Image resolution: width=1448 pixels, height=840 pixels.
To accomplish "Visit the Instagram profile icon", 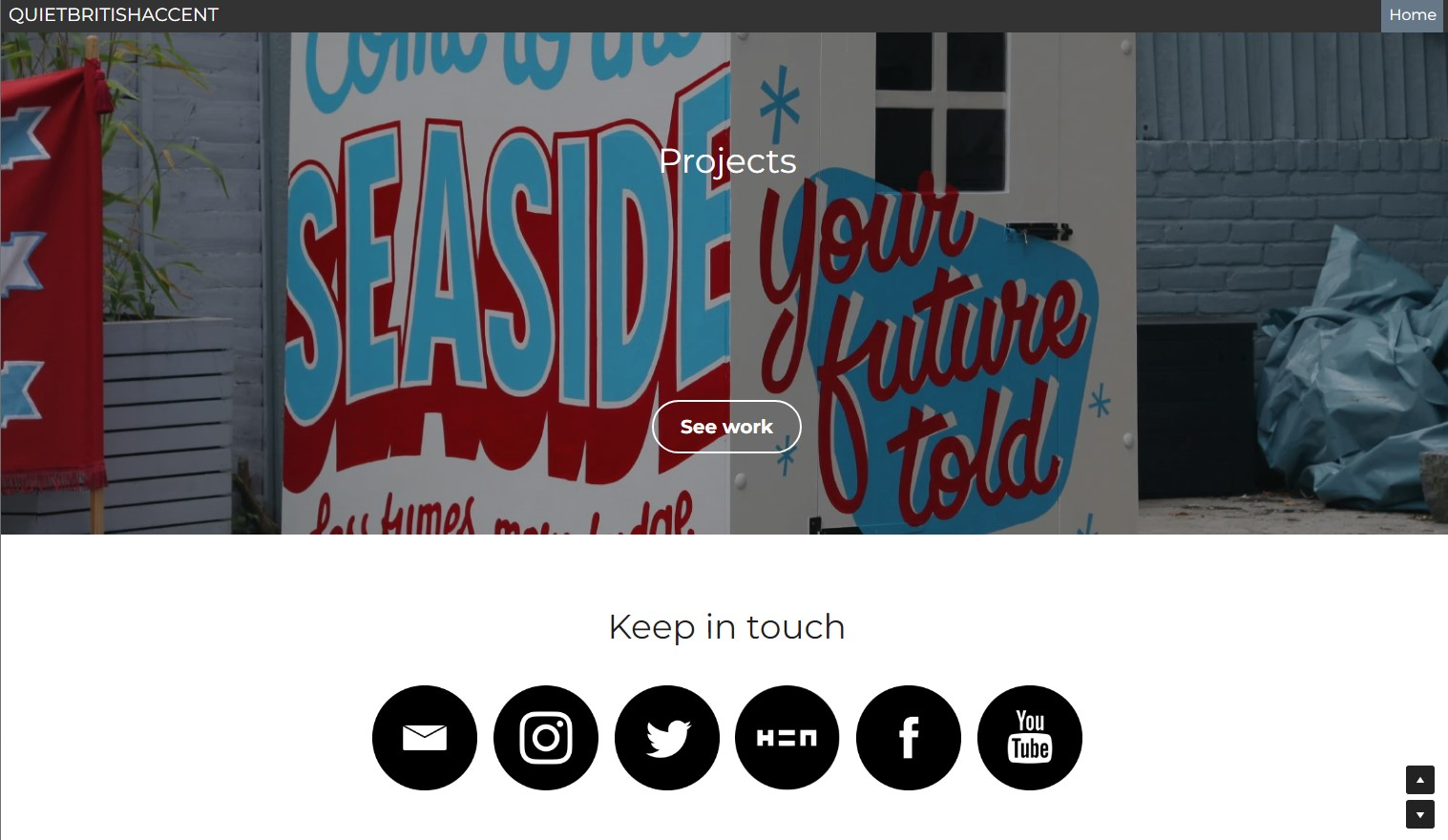I will [x=546, y=738].
